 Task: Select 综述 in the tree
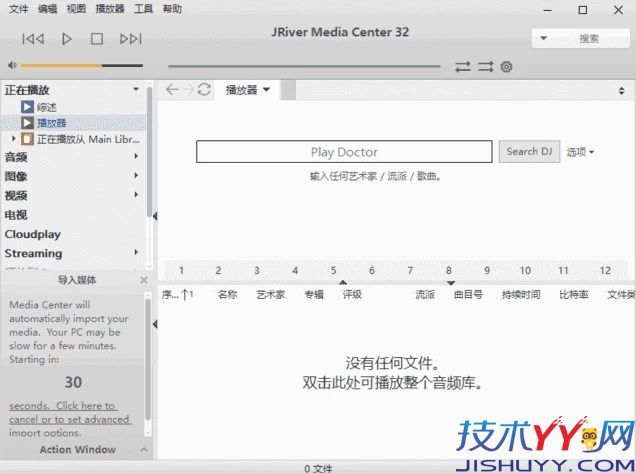pos(47,107)
